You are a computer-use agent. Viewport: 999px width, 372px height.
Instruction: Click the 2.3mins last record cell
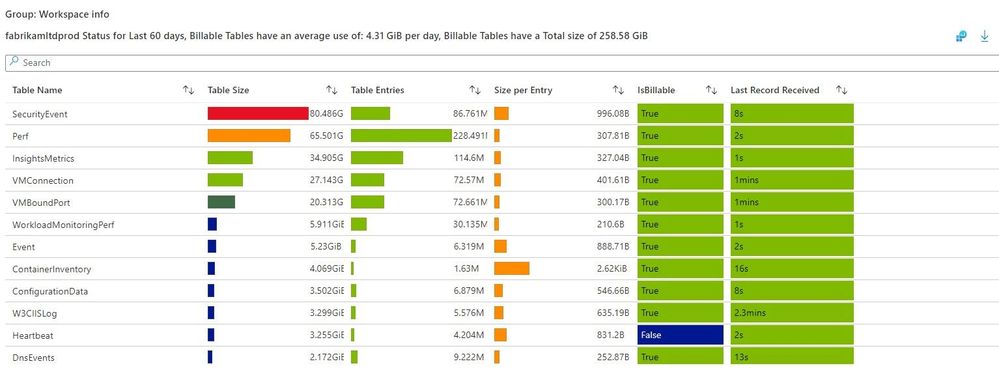792,313
